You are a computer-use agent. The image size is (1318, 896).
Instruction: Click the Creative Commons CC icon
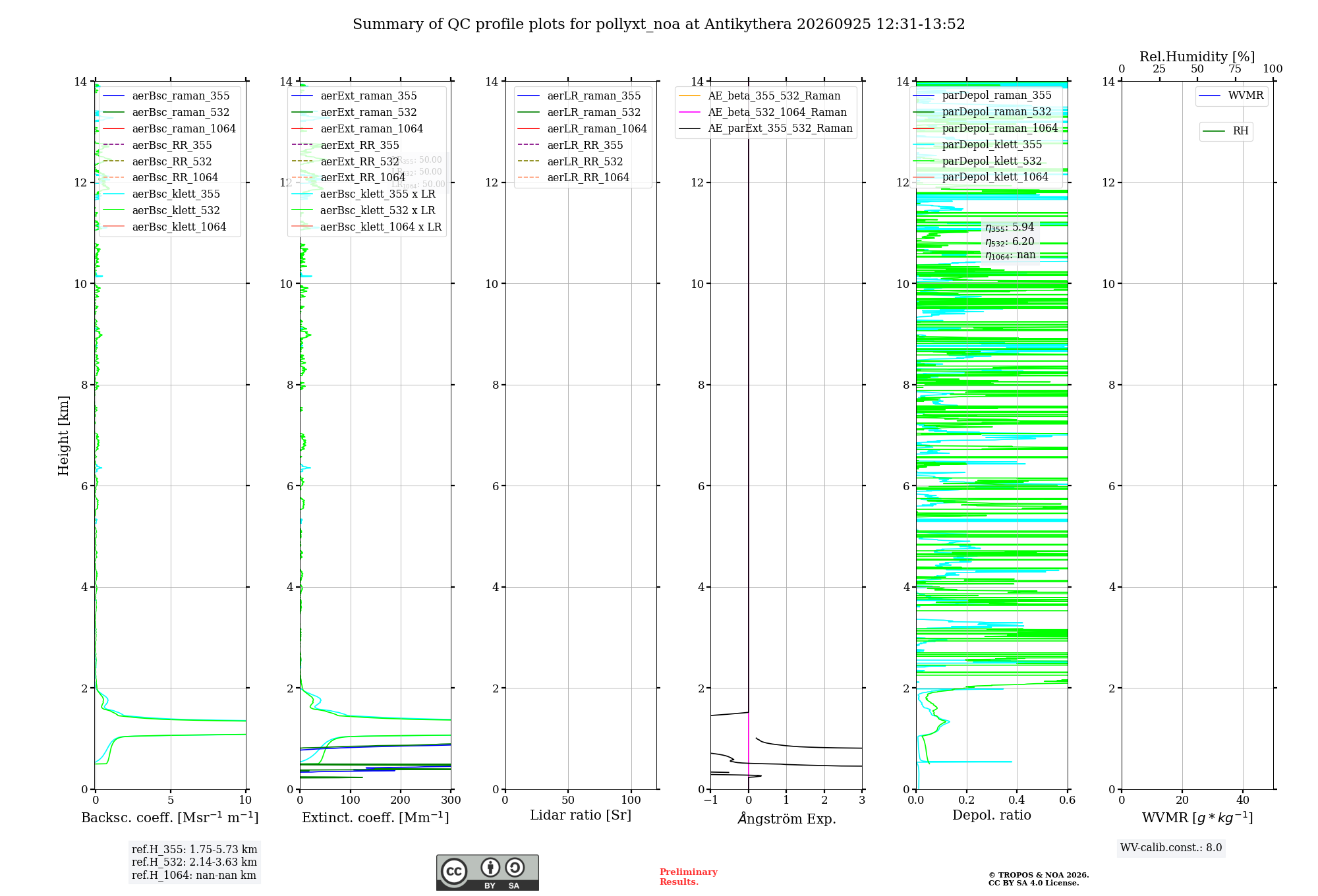point(455,871)
